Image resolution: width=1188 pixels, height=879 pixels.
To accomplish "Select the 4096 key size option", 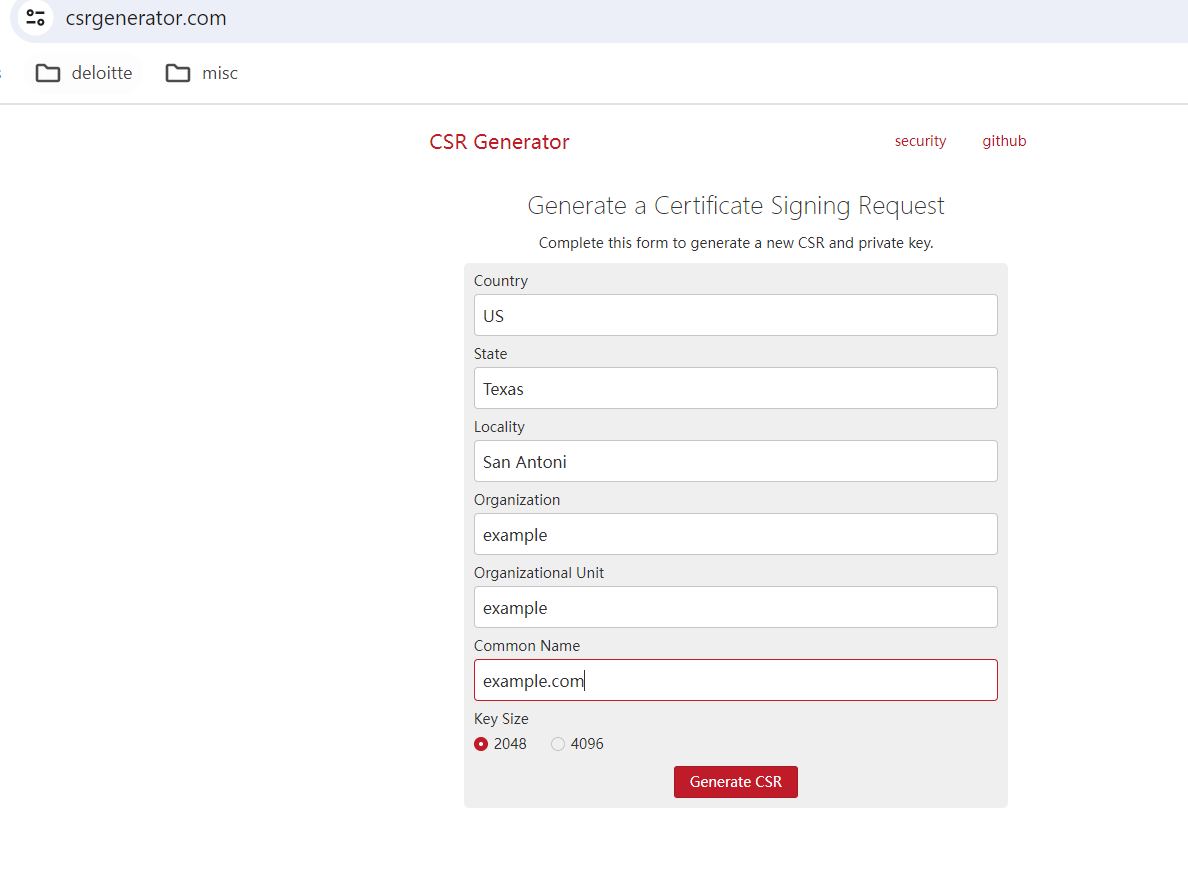I will coord(557,744).
